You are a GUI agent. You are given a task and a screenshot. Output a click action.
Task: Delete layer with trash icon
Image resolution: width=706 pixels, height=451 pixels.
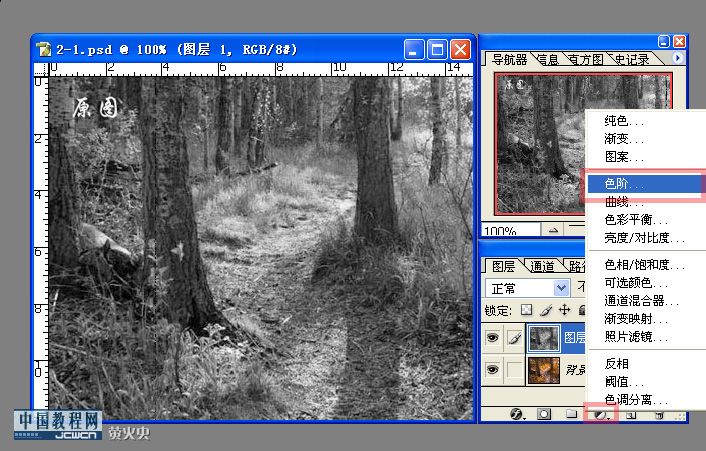pyautogui.click(x=659, y=415)
